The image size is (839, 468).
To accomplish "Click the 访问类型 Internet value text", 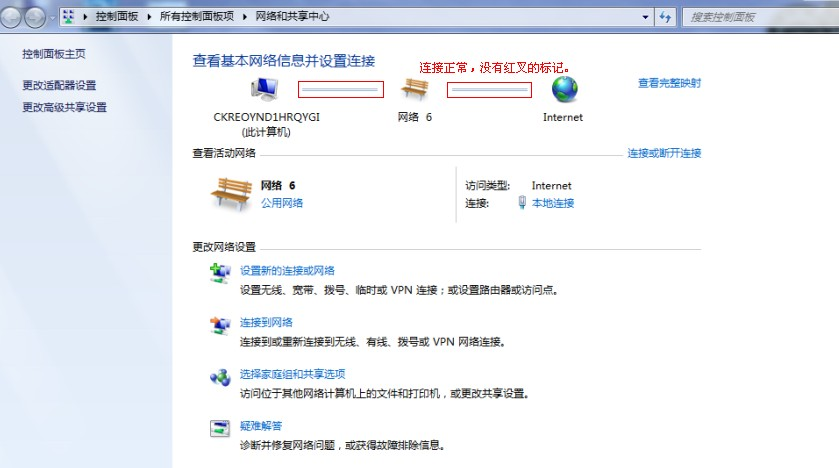I will (x=552, y=186).
